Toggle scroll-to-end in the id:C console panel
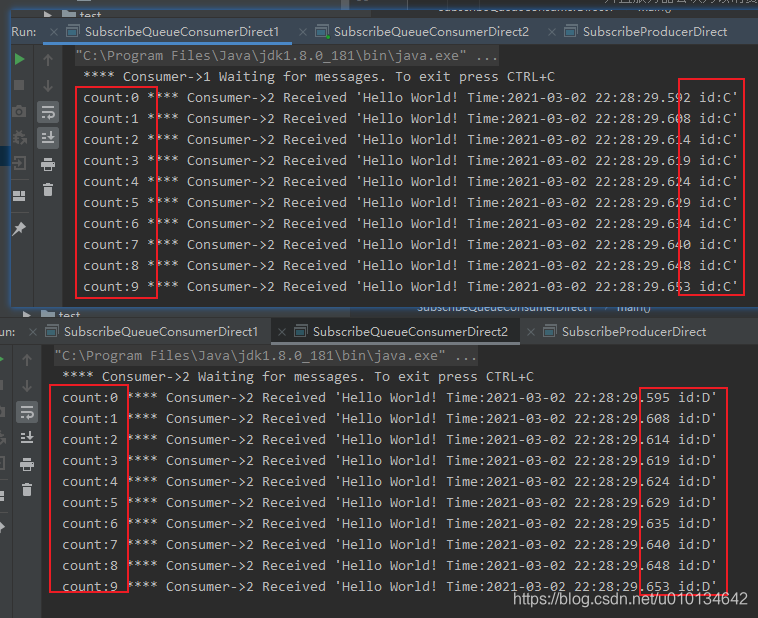758x618 pixels. (48, 138)
